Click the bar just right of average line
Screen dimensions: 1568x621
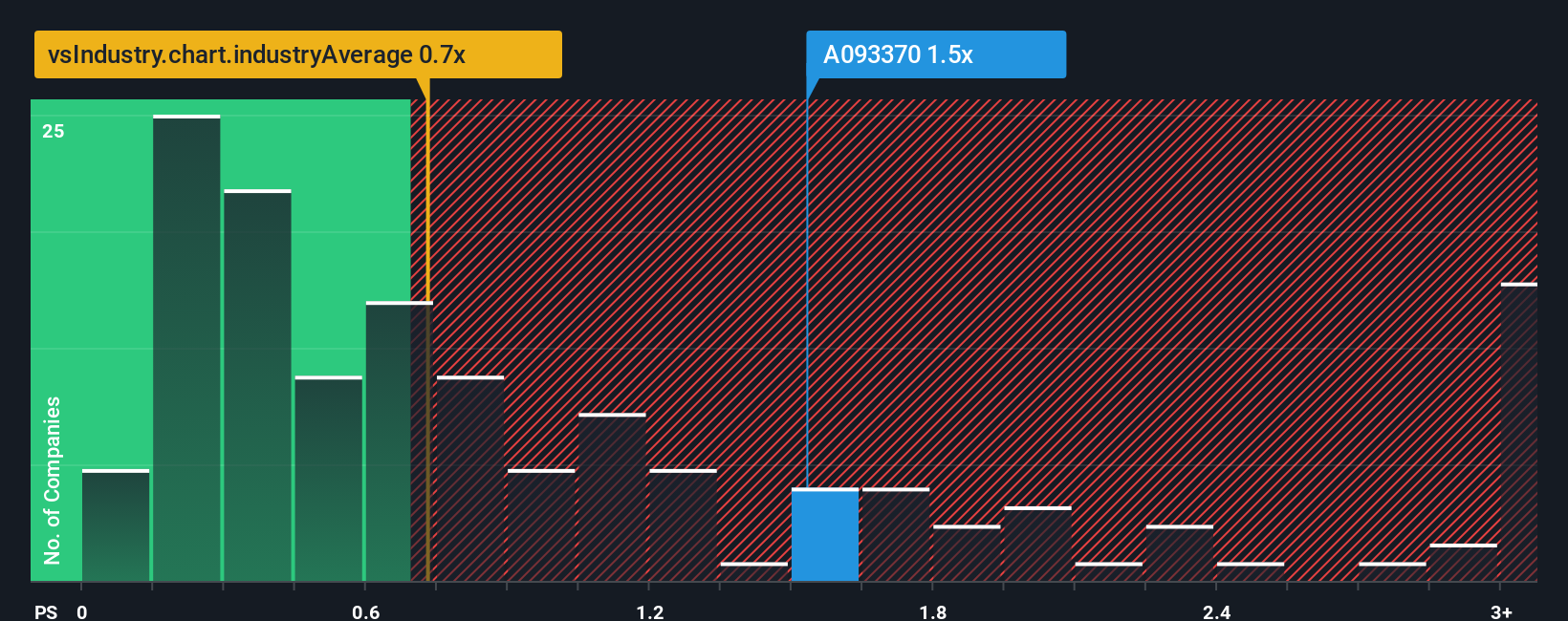(x=470, y=479)
